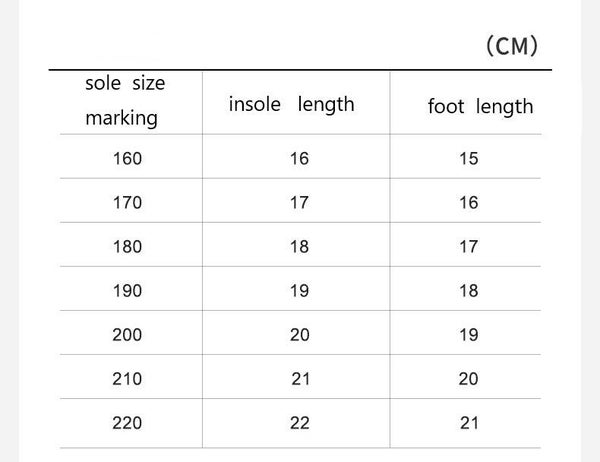Select foot length 19 in the 200 row
This screenshot has width=600, height=462.
click(x=469, y=334)
